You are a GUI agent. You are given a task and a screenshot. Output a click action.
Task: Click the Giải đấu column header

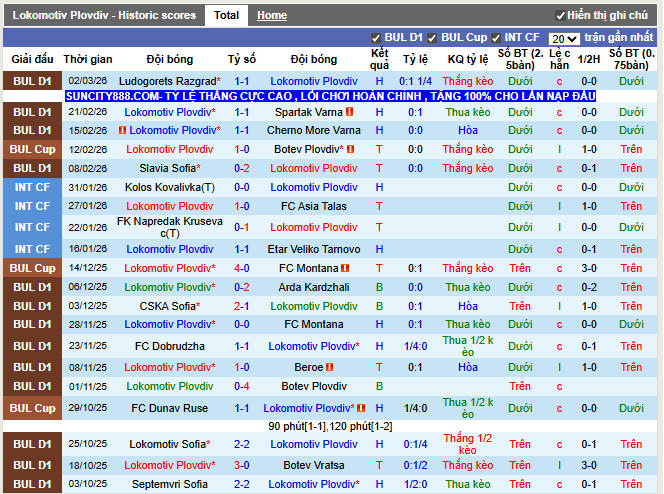[32, 59]
